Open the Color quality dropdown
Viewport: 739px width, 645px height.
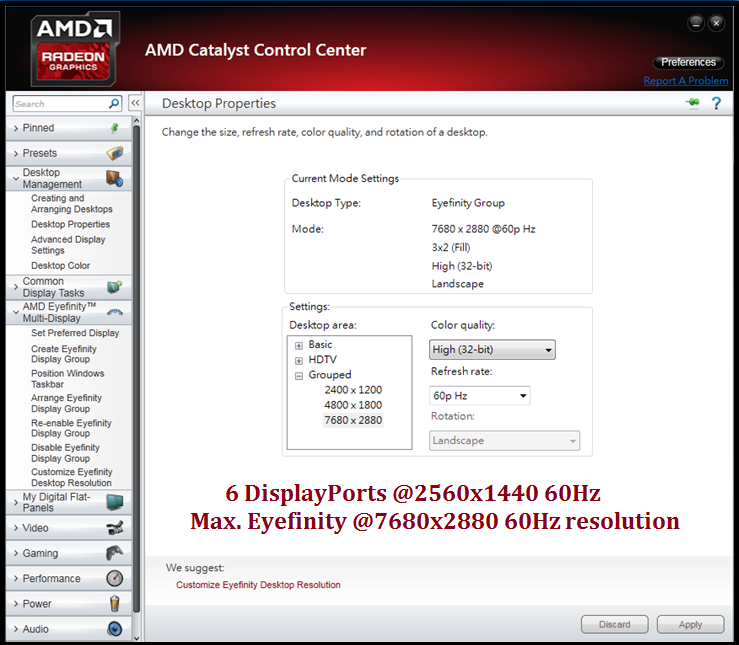492,350
